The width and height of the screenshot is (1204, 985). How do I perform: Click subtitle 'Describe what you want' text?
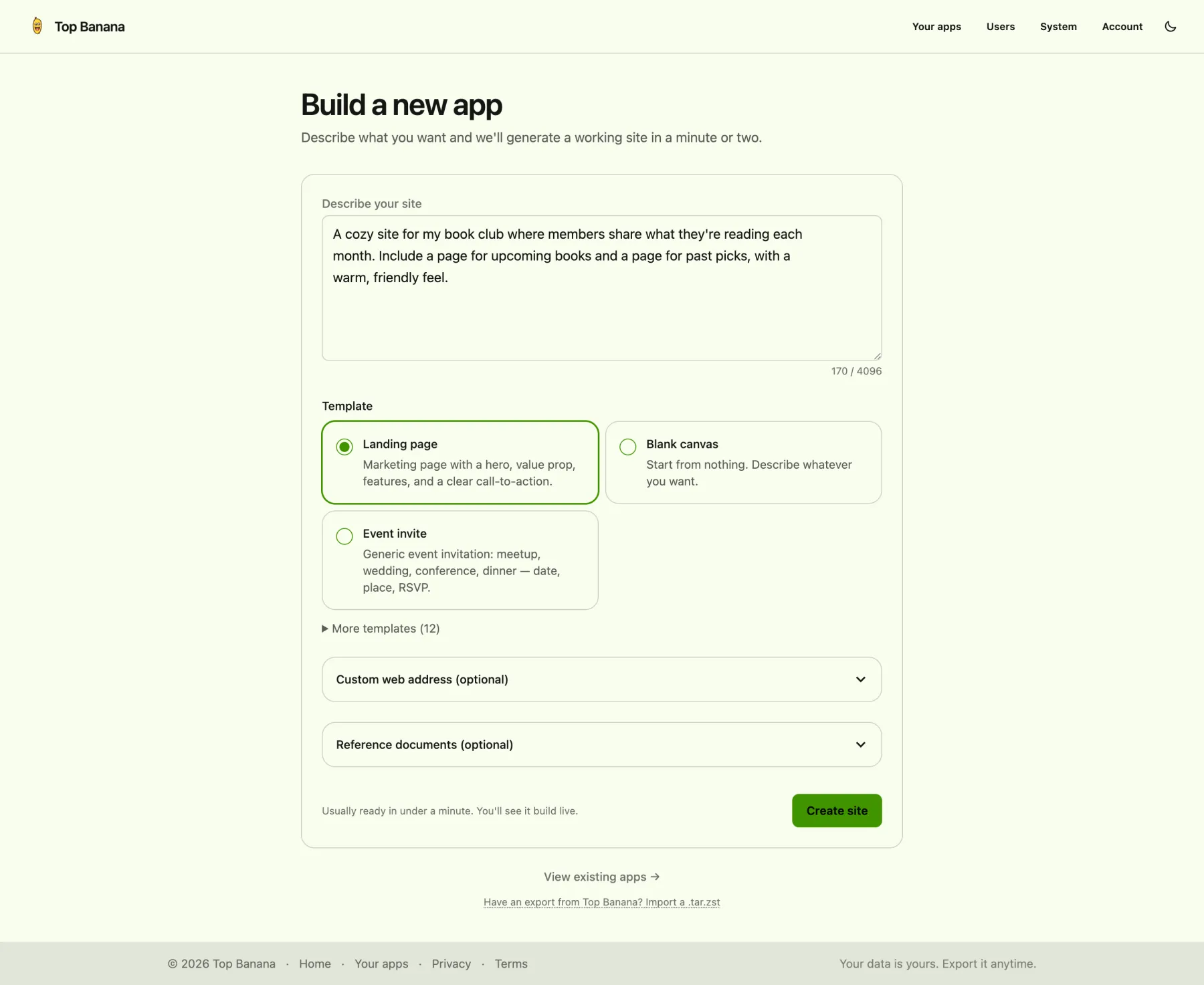(x=531, y=138)
